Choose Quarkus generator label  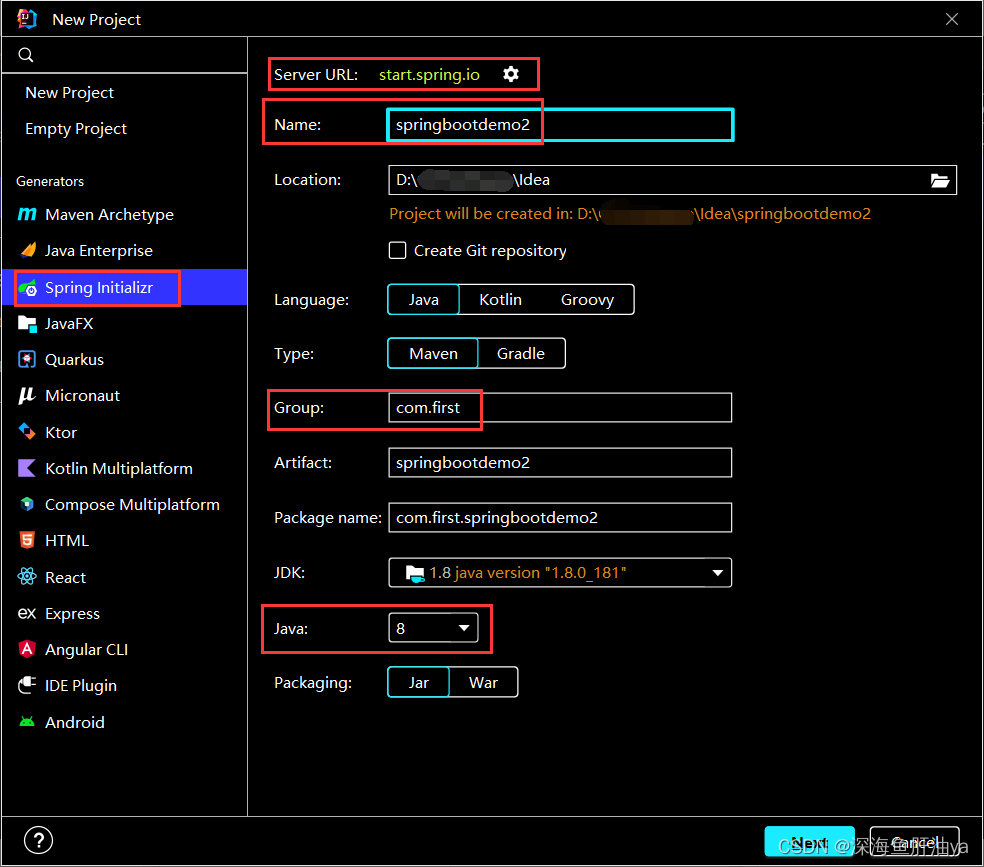pyautogui.click(x=74, y=359)
